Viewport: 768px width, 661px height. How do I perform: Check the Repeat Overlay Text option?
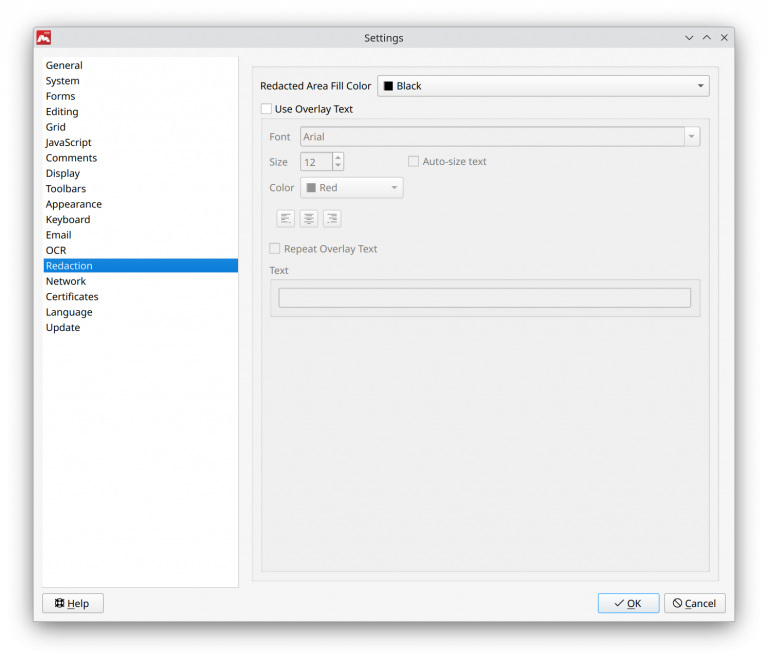coord(275,249)
